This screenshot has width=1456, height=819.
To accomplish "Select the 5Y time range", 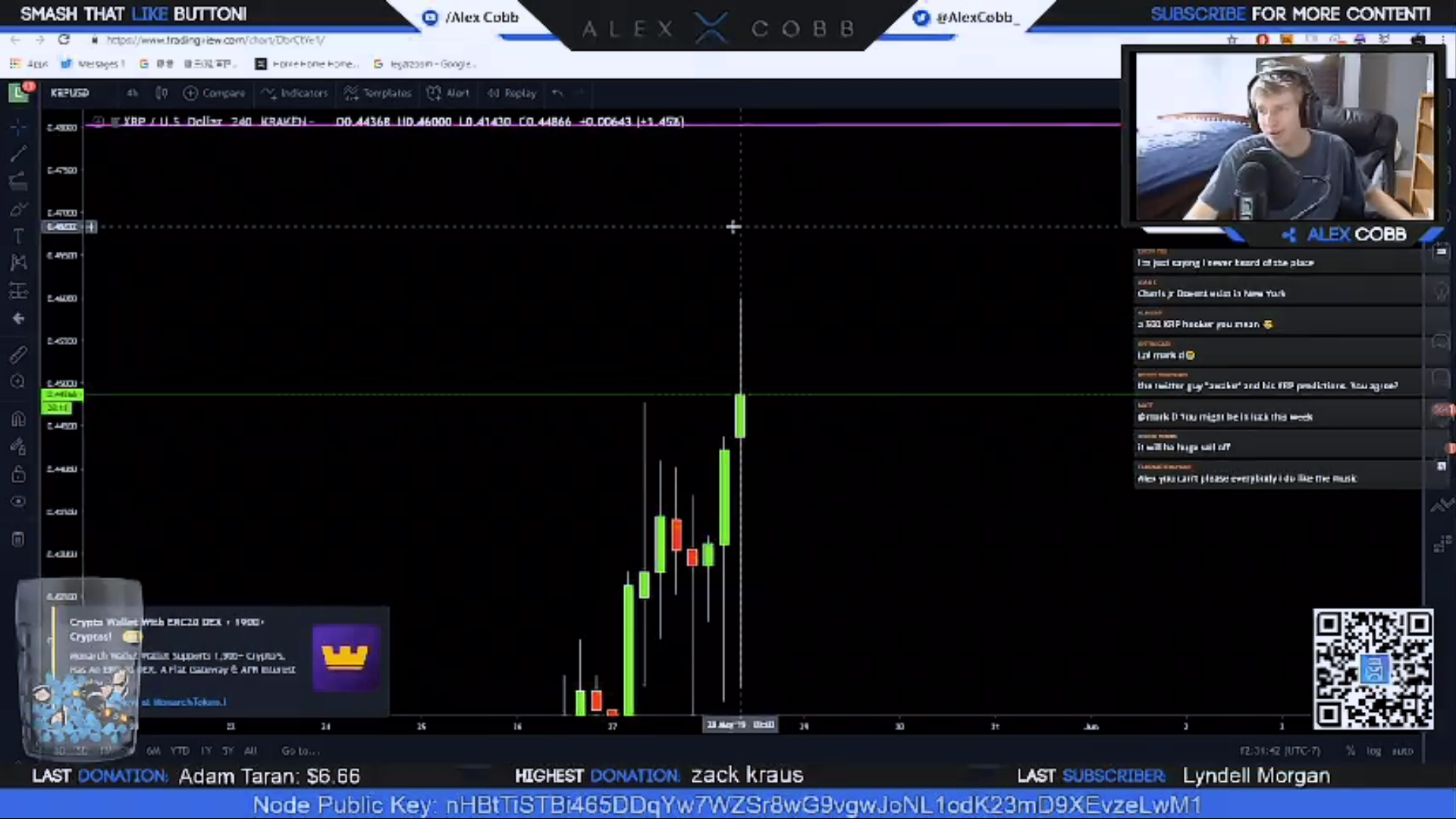I will pyautogui.click(x=227, y=751).
